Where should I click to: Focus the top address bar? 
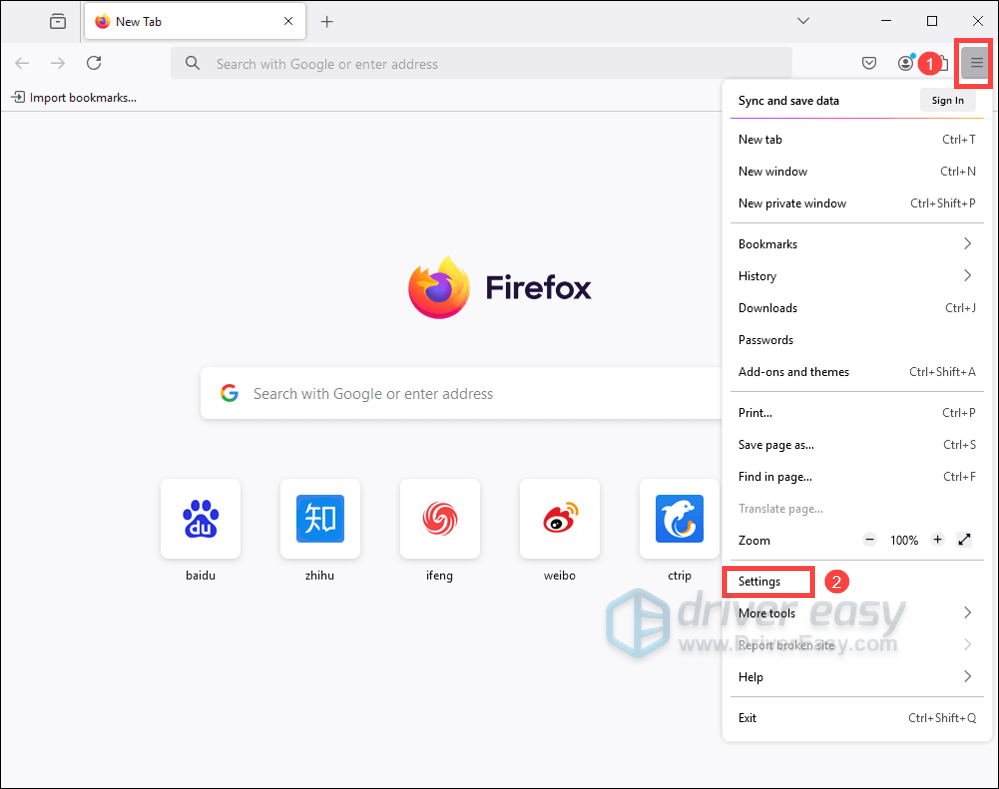click(481, 63)
